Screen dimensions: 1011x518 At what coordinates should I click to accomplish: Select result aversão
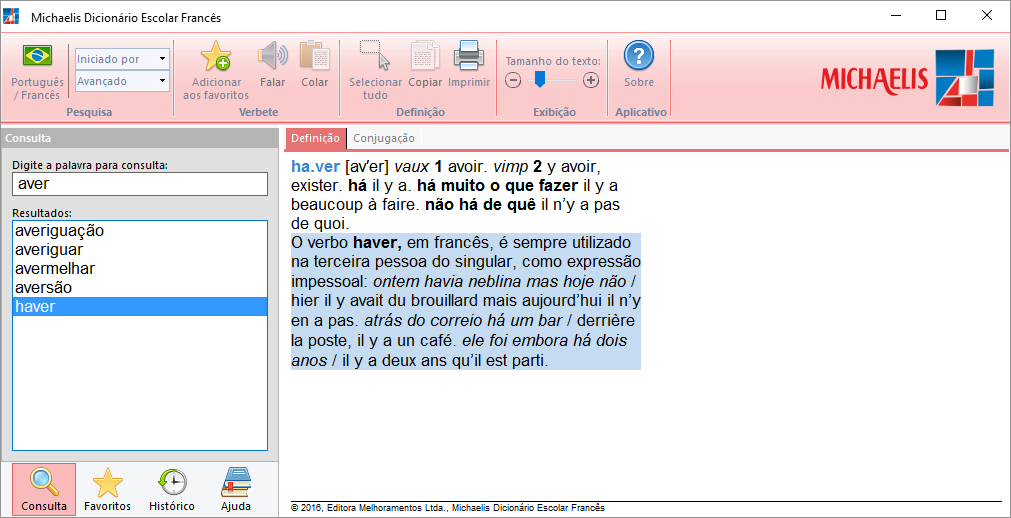(140, 288)
